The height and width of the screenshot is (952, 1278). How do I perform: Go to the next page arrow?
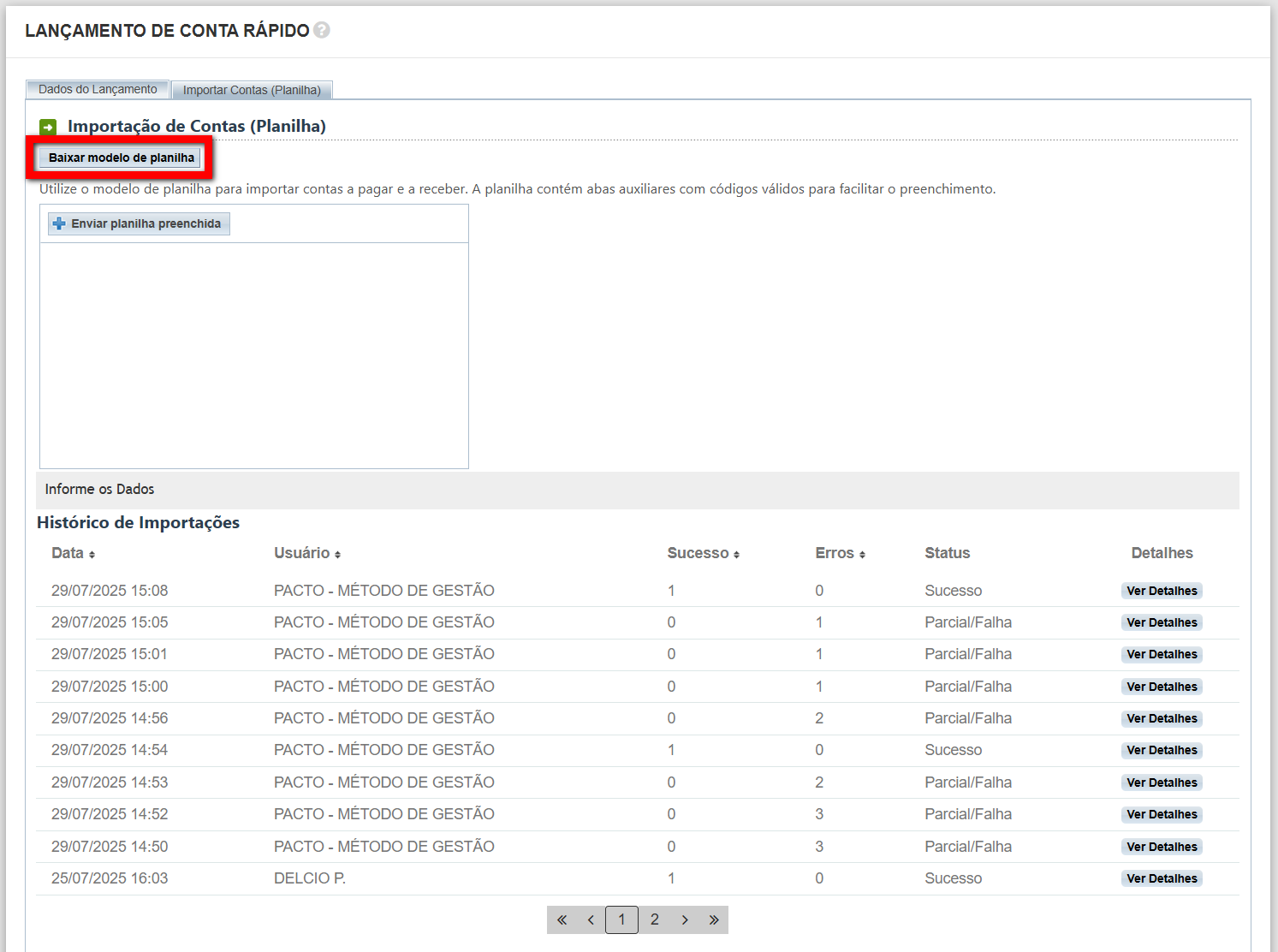click(685, 919)
